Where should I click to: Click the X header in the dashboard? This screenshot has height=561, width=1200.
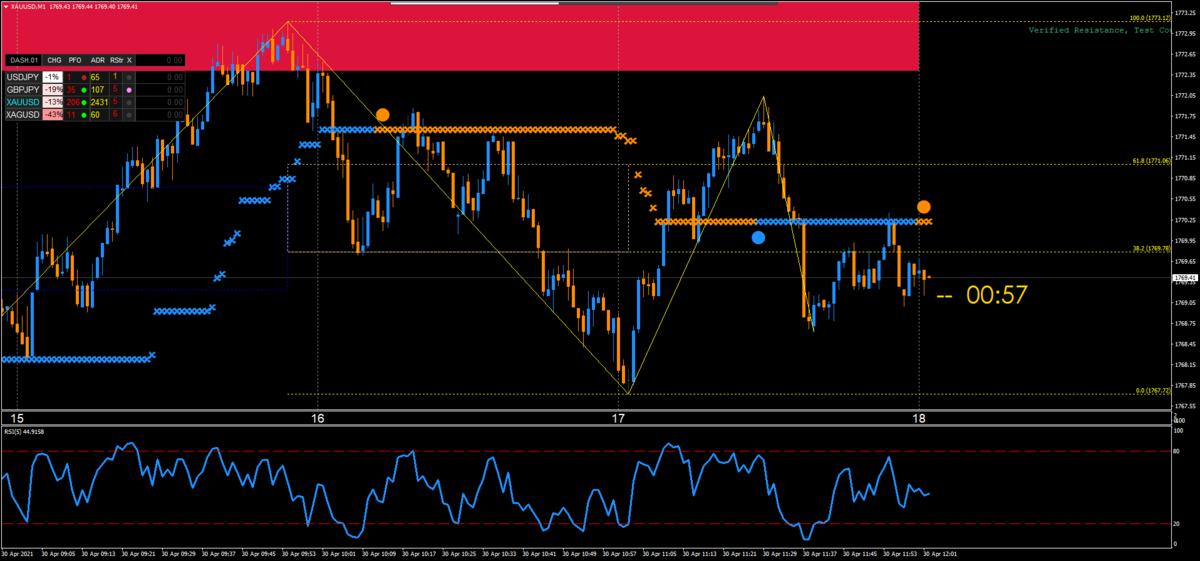click(129, 60)
